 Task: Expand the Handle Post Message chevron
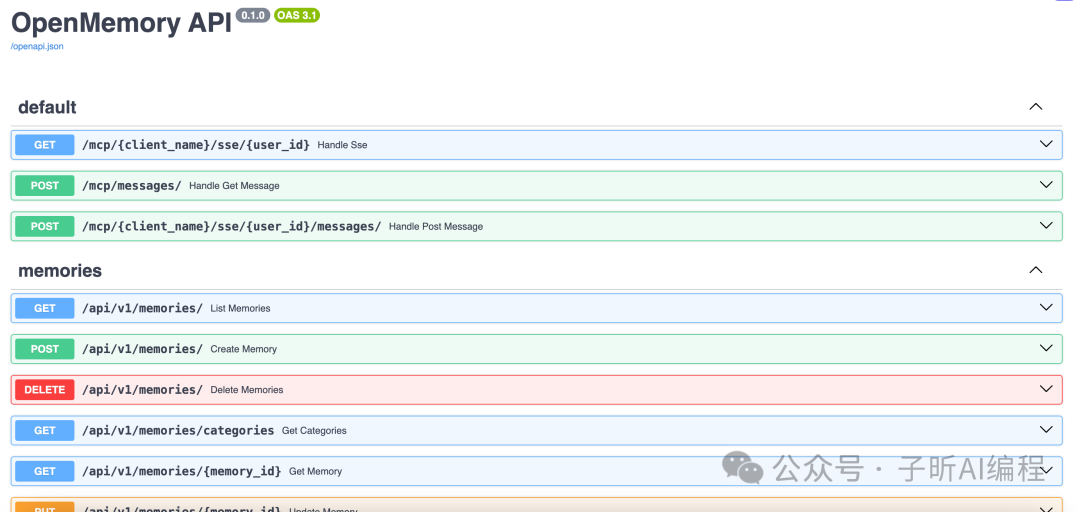[x=1046, y=225]
